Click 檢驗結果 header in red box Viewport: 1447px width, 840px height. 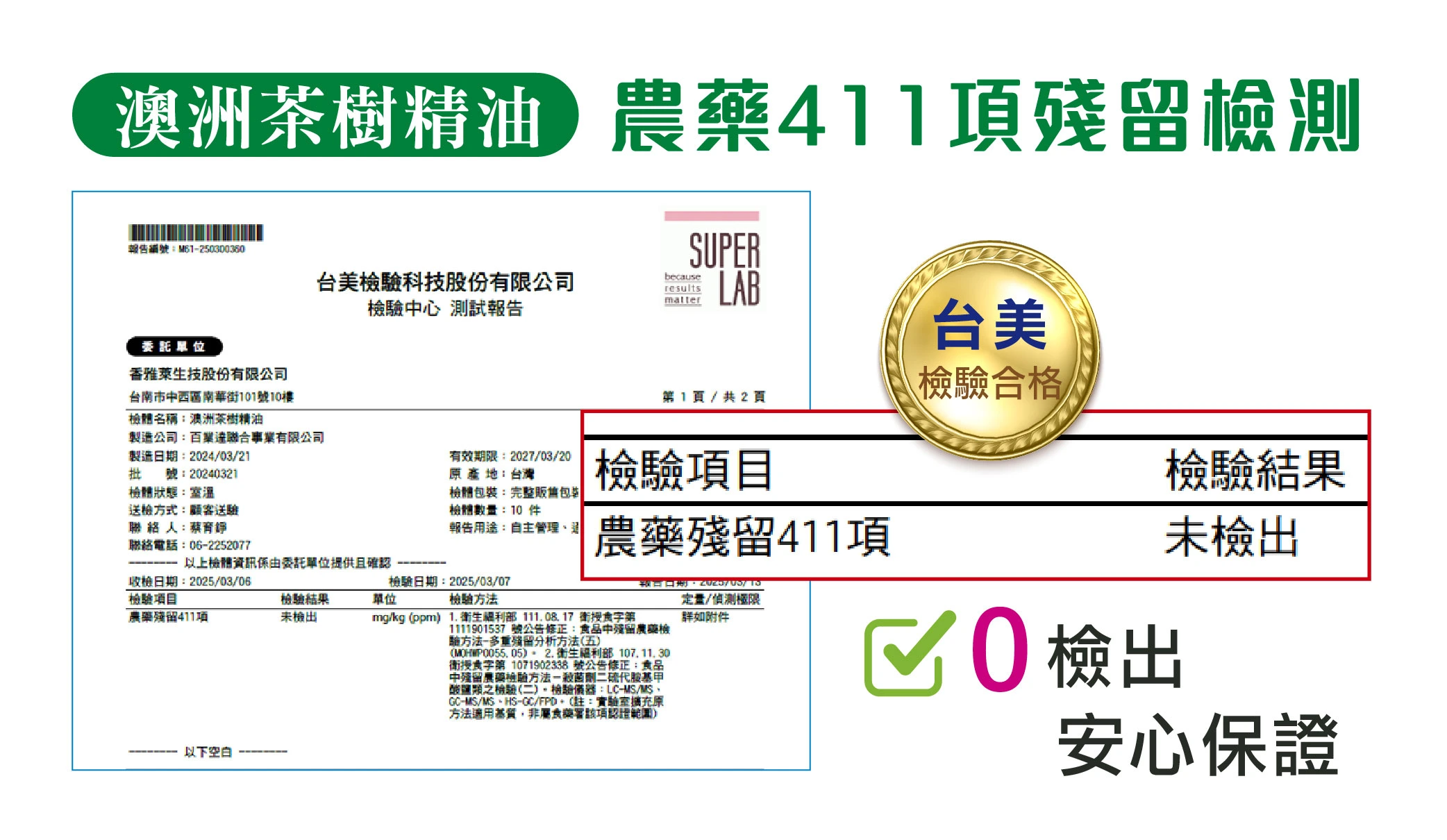[x=1255, y=471]
